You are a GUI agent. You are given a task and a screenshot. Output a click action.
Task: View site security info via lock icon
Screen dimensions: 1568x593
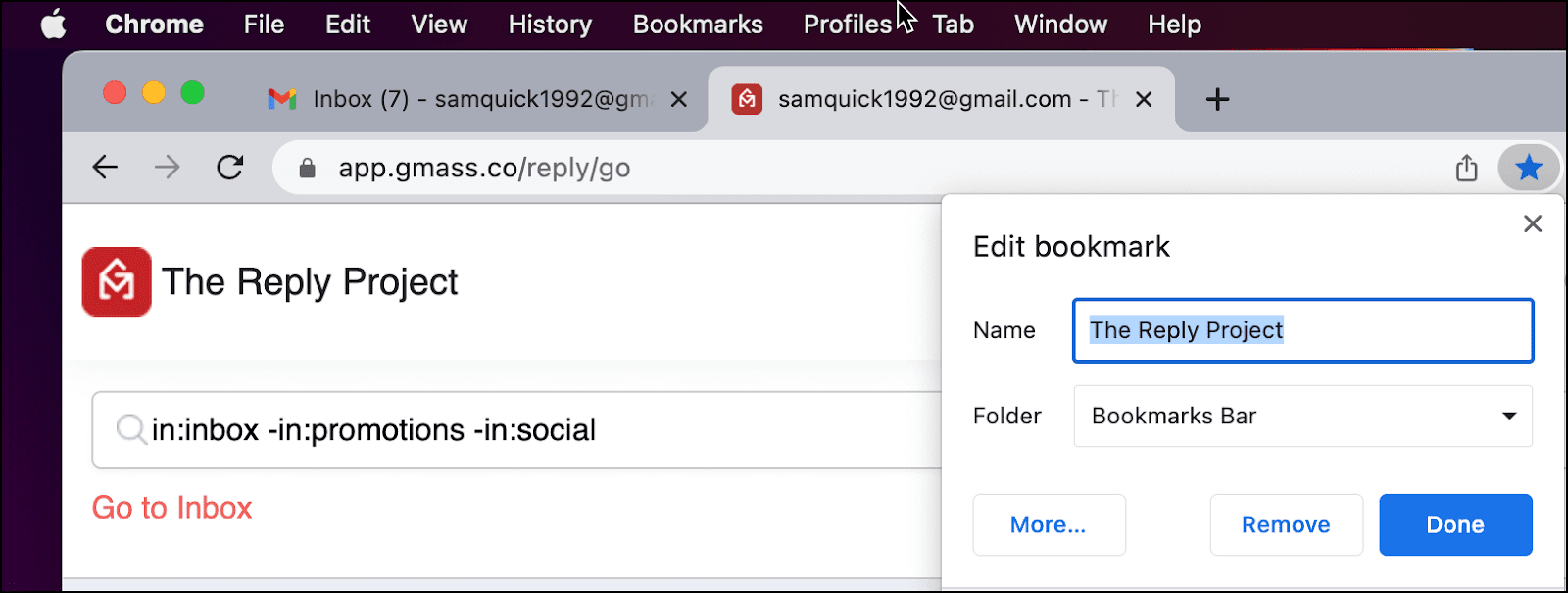point(307,169)
